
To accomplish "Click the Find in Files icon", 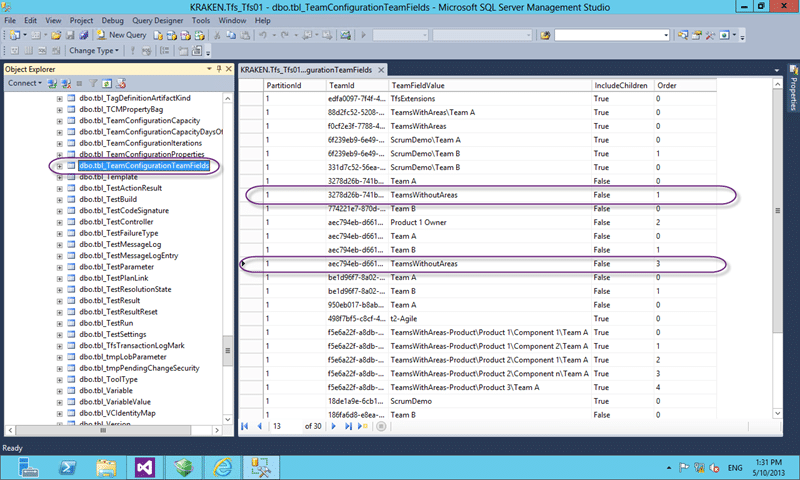I will [545, 35].
